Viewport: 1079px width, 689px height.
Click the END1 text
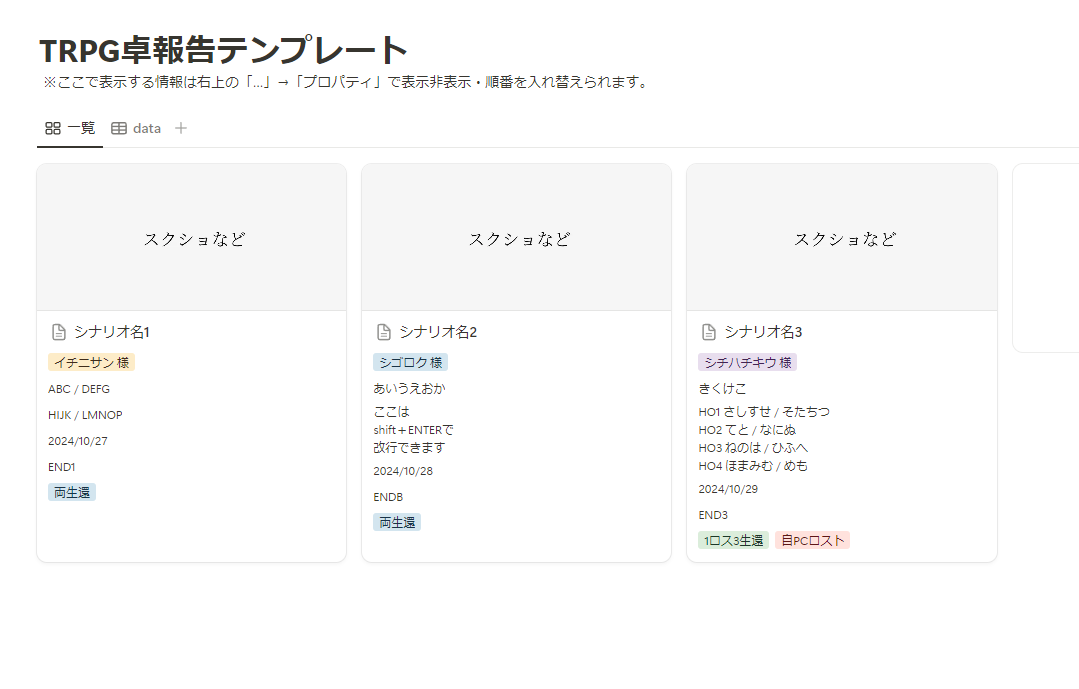[61, 467]
